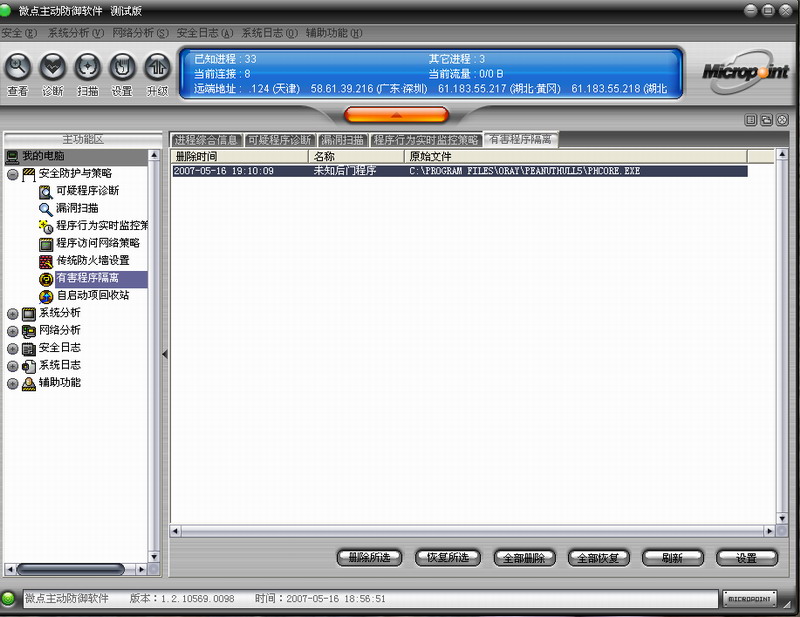Click the sidebar down scroll arrow

point(154,557)
